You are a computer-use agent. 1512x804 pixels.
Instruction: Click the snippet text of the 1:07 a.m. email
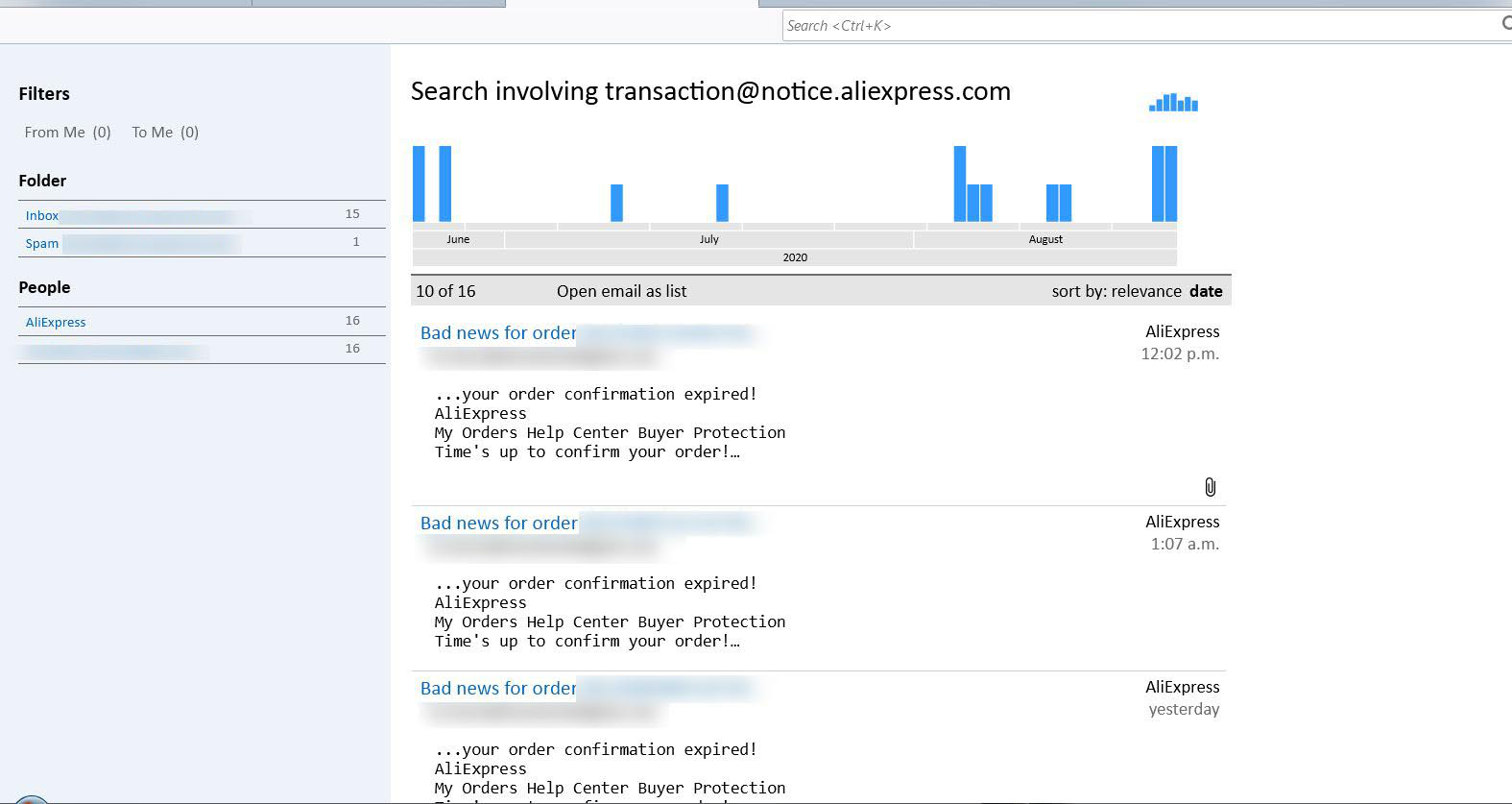coord(610,612)
